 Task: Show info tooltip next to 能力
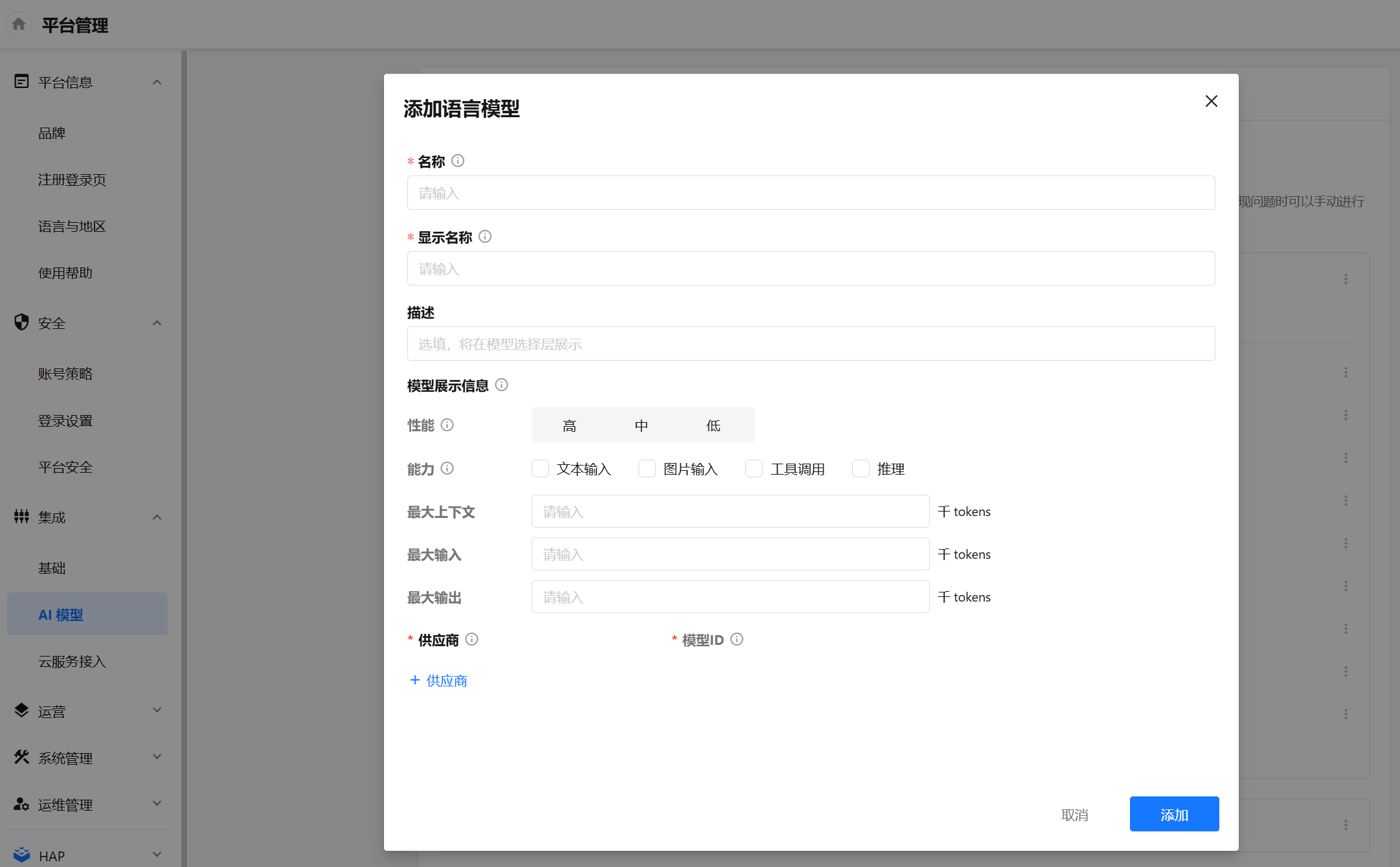(447, 468)
